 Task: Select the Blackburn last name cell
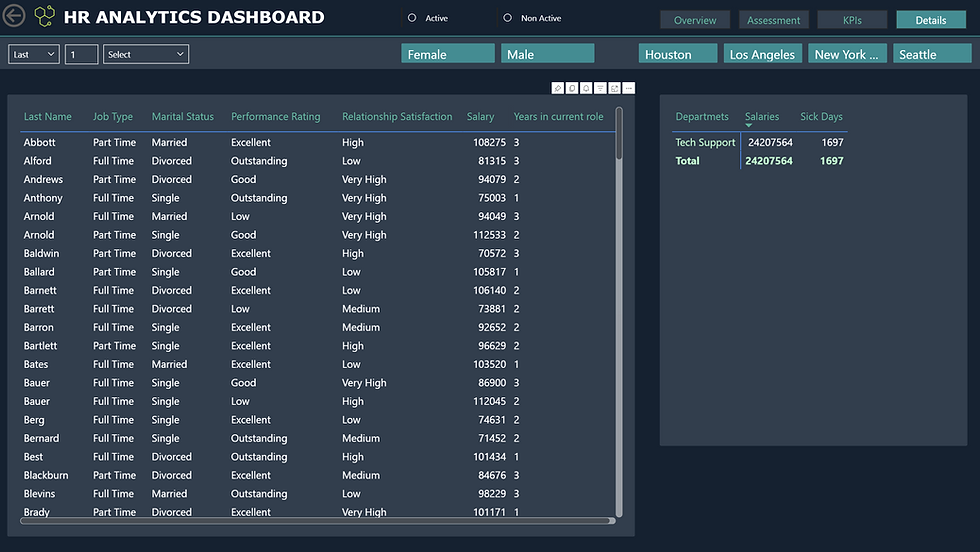(x=46, y=475)
